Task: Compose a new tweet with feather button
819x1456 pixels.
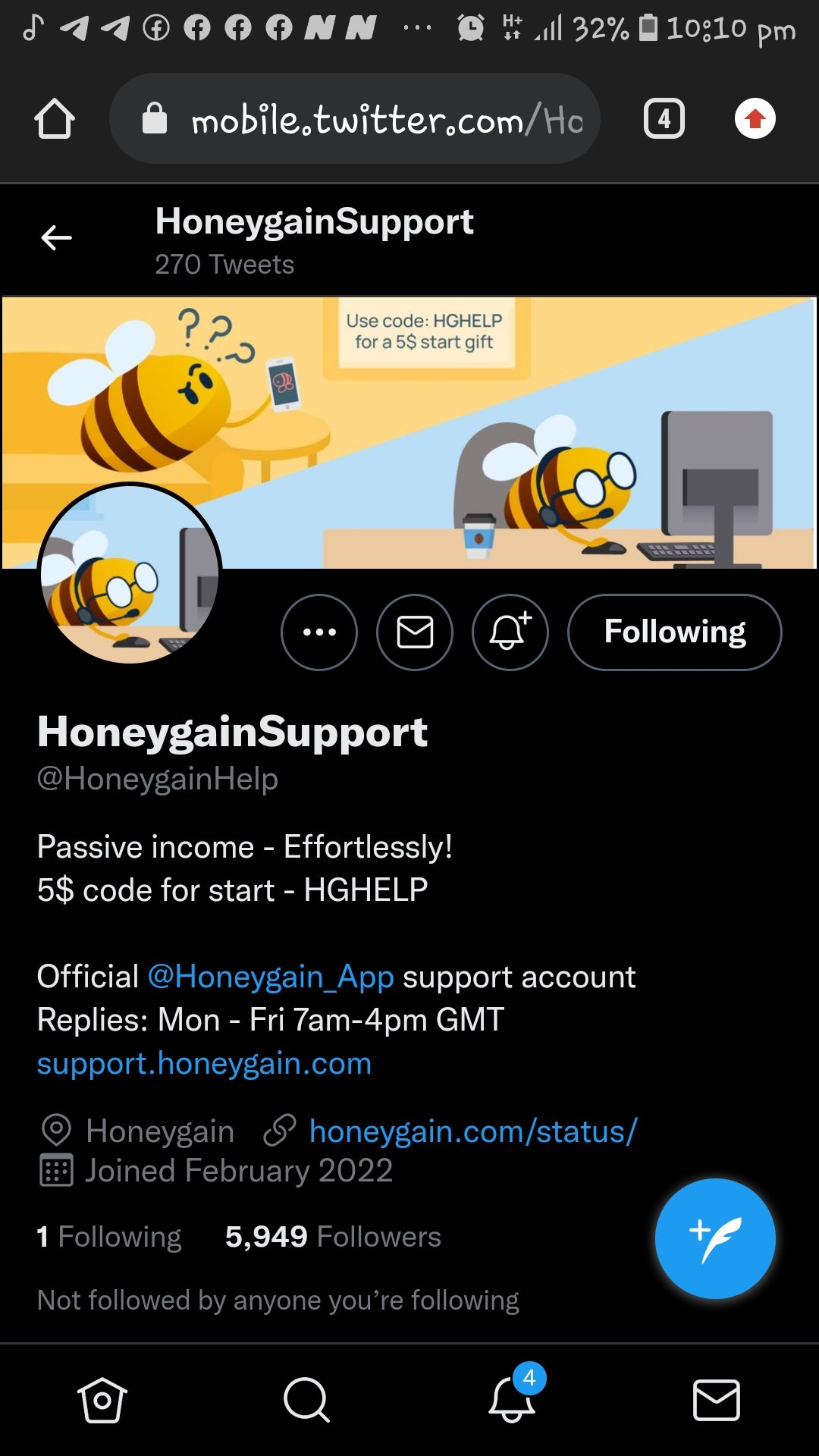Action: [x=715, y=1238]
